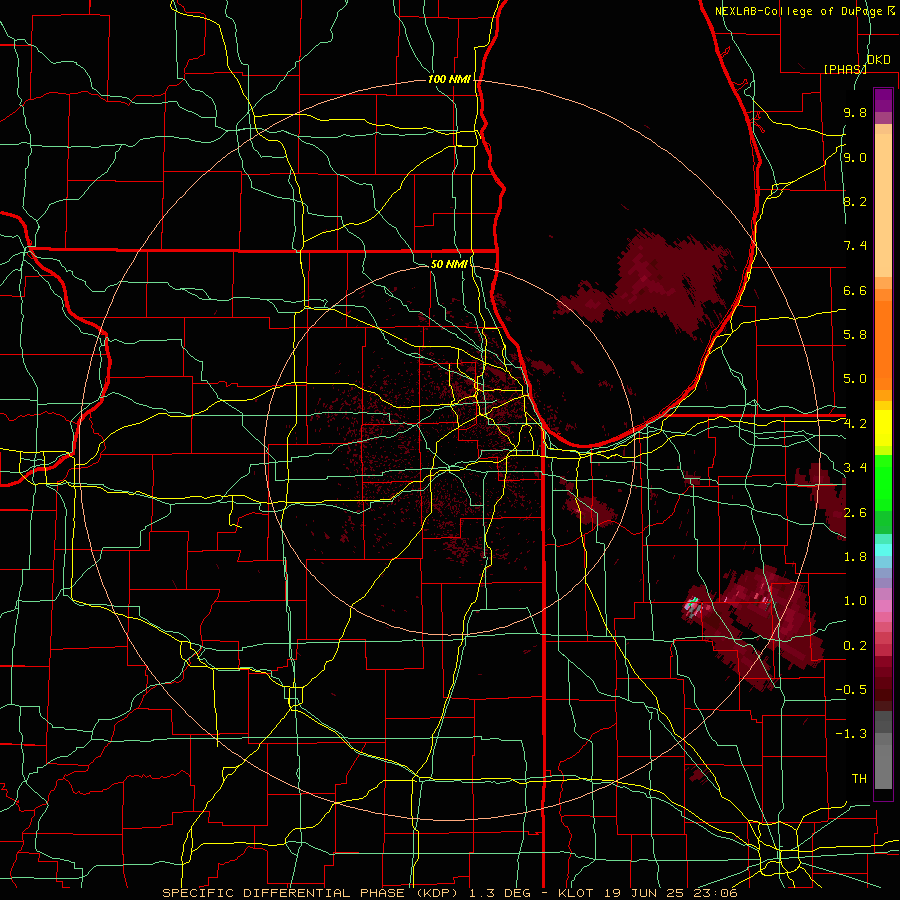Click the -1.3 scale value
This screenshot has width=900, height=900.
pos(851,734)
